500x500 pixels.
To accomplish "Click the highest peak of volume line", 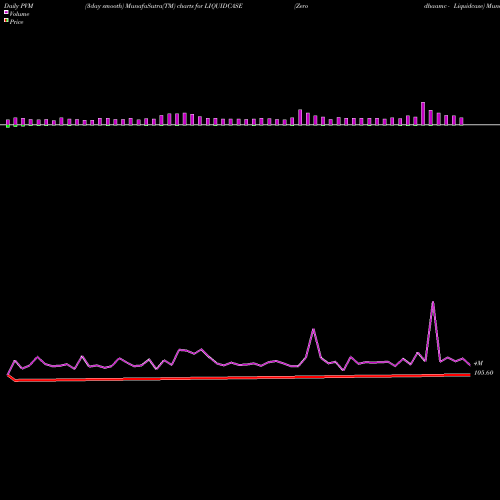I will click(x=433, y=302).
